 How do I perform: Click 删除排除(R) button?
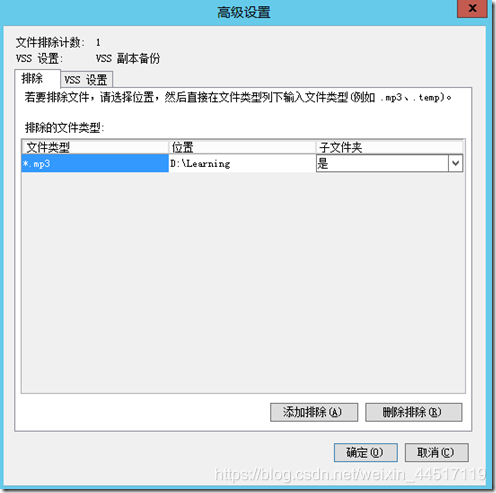413,412
